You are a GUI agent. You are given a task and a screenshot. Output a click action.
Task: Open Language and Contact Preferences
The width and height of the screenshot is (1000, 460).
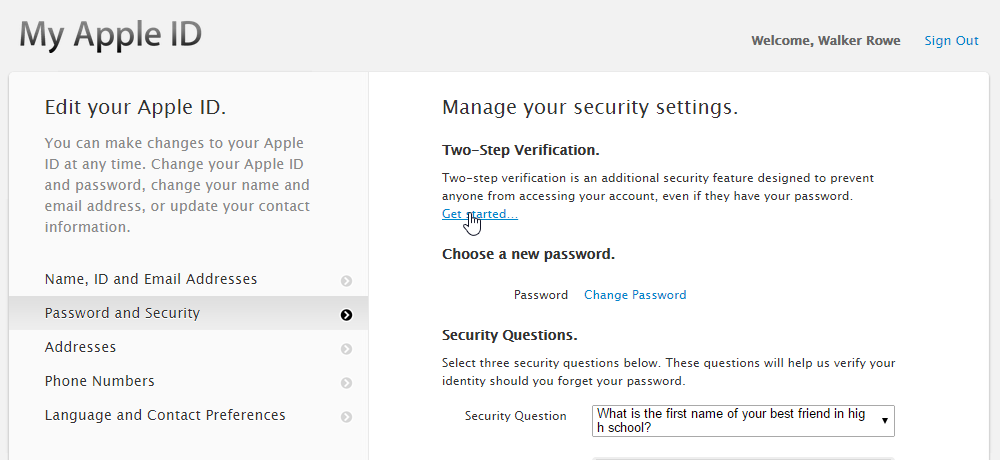click(x=189, y=415)
